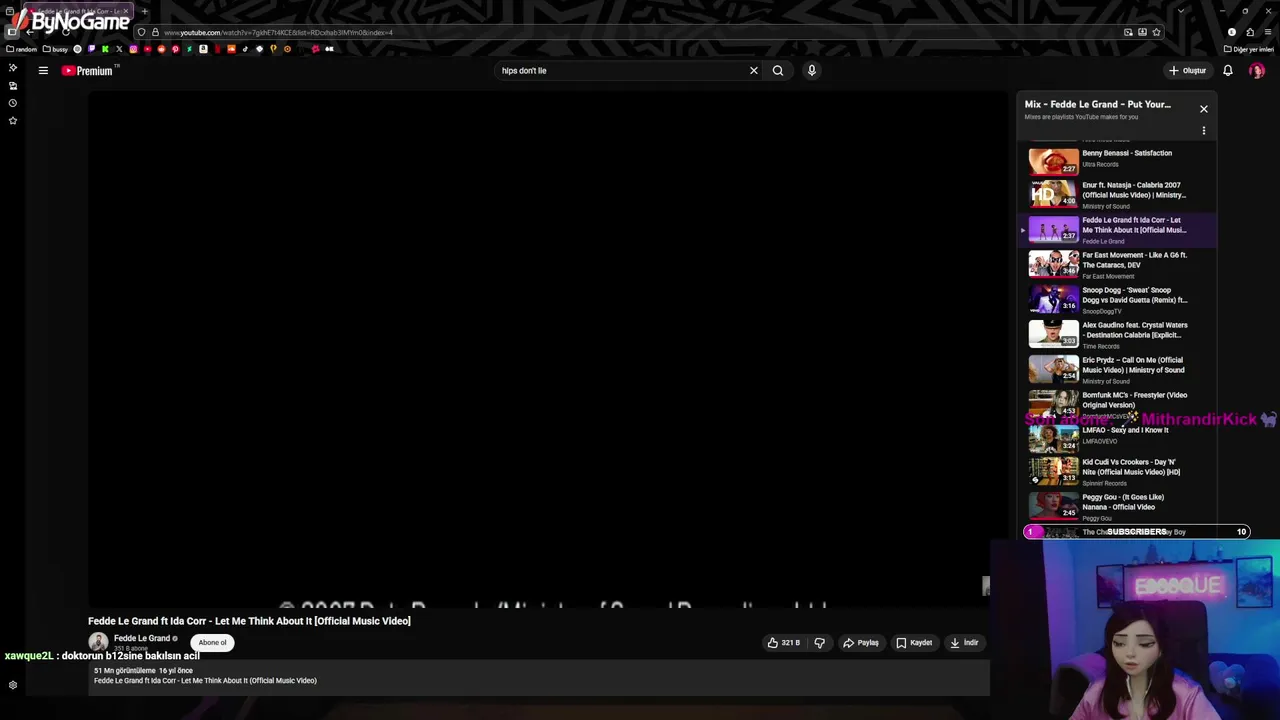The image size is (1280, 720).
Task: Open the TikTok bookmark icon
Action: coord(245,49)
